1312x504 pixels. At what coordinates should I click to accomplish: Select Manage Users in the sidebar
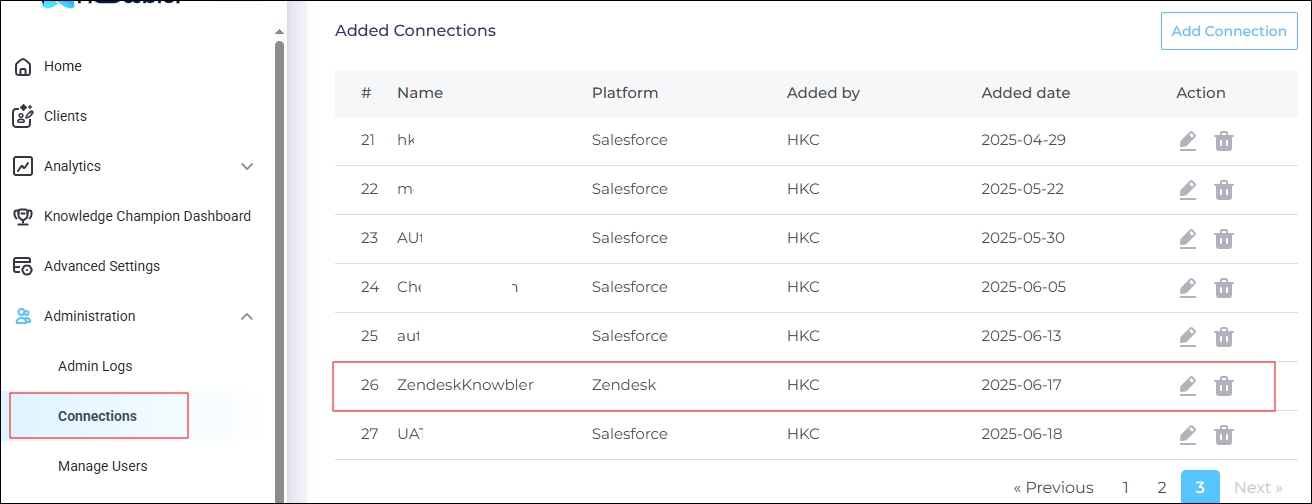(103, 466)
